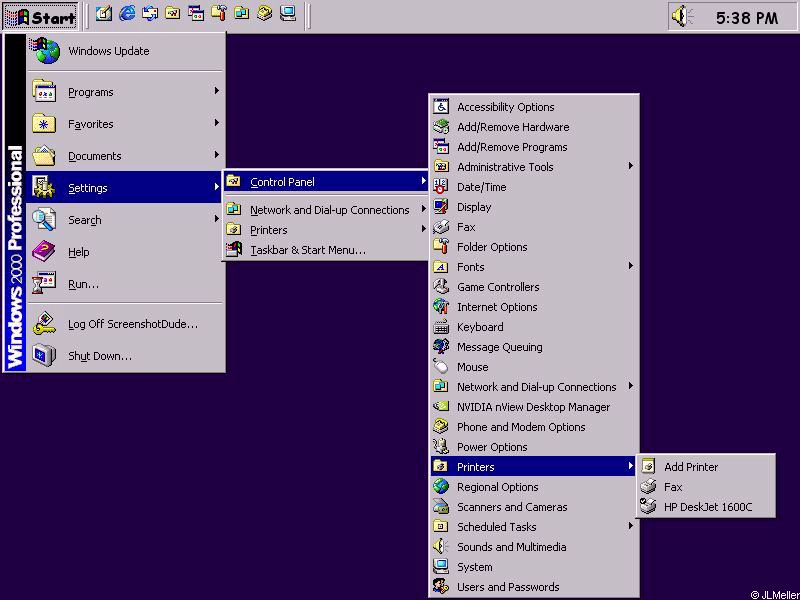Screen dimensions: 800x600
Task: Open the Scanners and Cameras icon
Action: click(x=441, y=506)
